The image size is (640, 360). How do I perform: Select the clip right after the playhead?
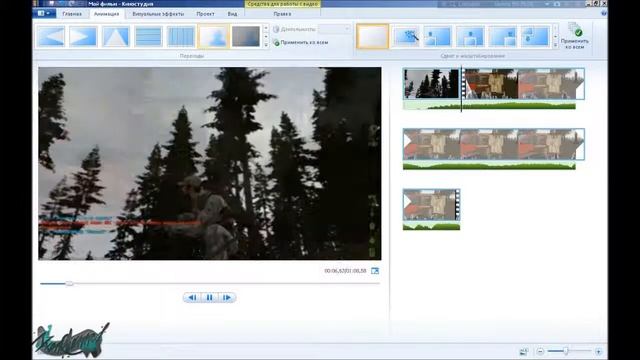tap(523, 84)
